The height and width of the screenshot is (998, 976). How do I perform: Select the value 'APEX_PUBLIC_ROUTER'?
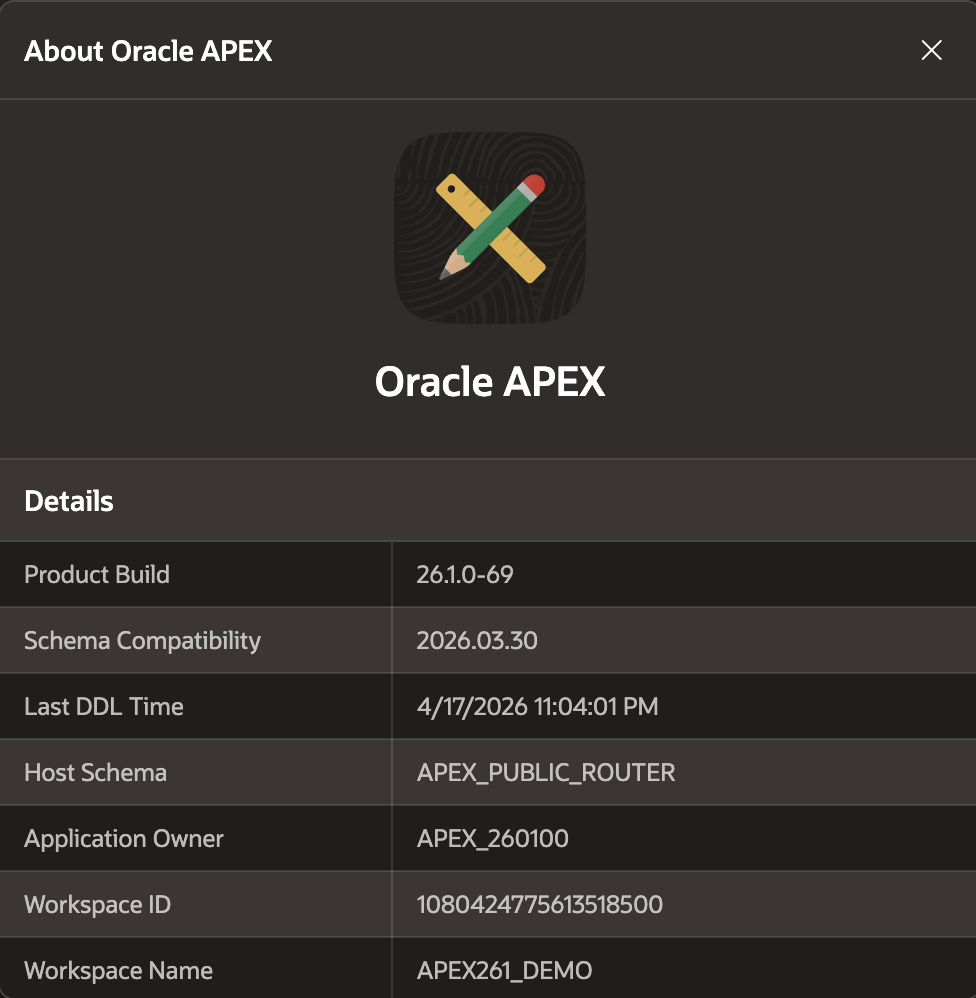pos(546,773)
